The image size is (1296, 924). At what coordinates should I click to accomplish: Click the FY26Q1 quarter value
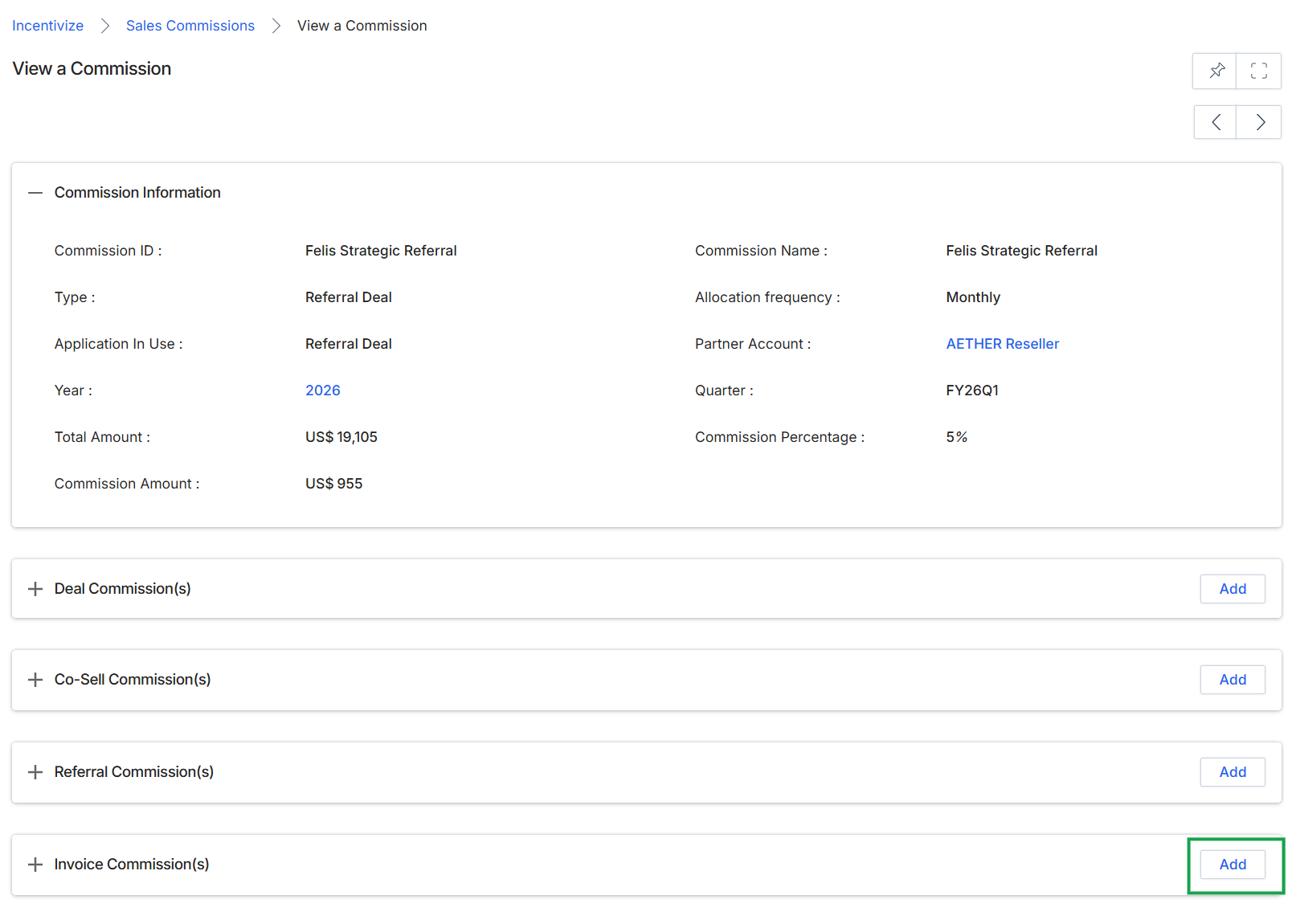[x=972, y=390]
